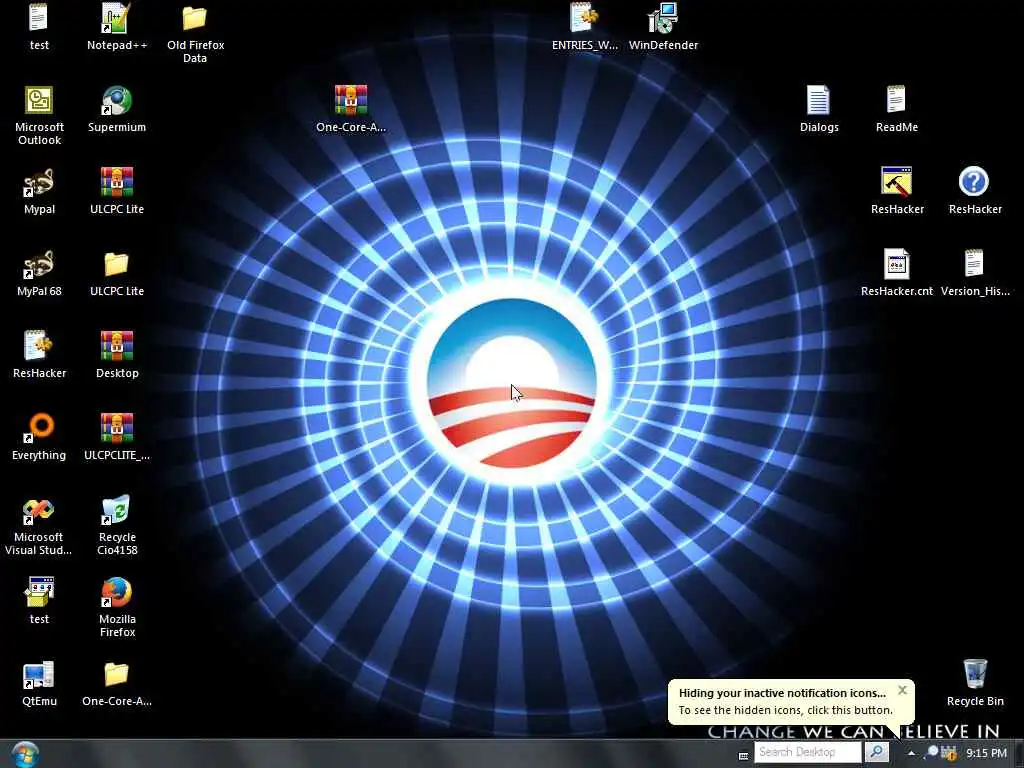Viewport: 1024px width, 768px height.
Task: Open the keyboard icon beside Search Desktop
Action: point(743,756)
